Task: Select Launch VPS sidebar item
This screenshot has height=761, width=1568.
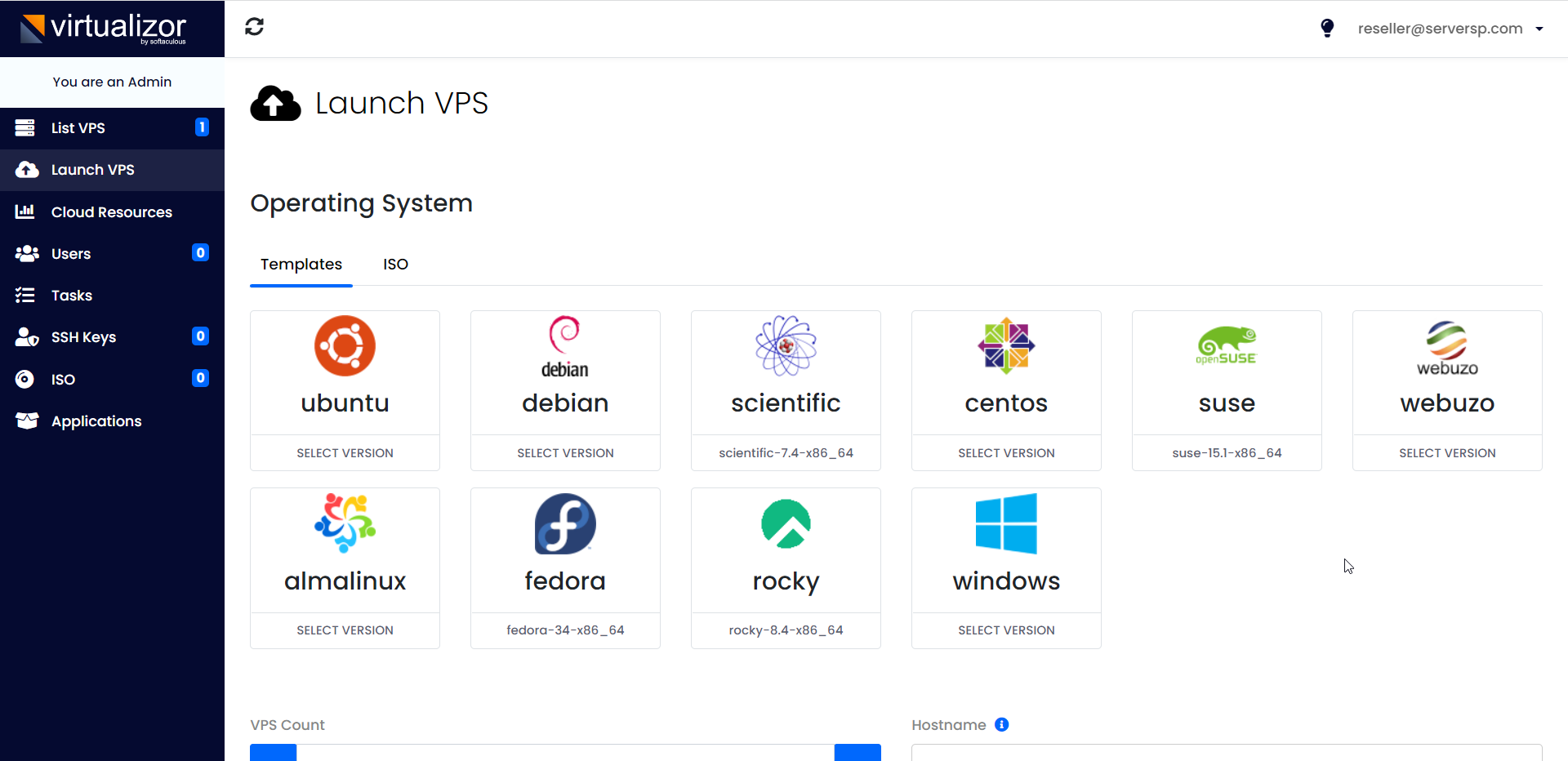Action: pyautogui.click(x=112, y=170)
